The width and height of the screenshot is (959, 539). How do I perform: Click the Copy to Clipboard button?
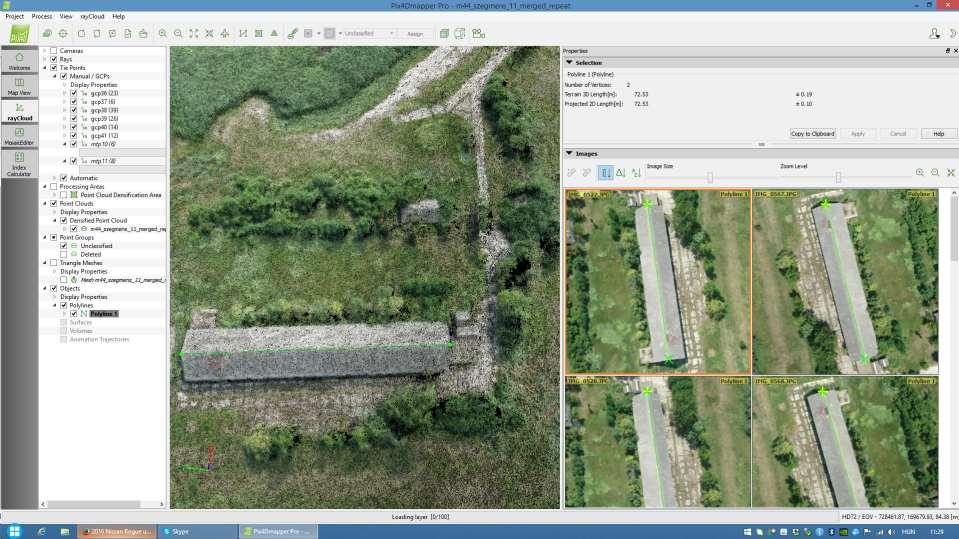[x=812, y=133]
